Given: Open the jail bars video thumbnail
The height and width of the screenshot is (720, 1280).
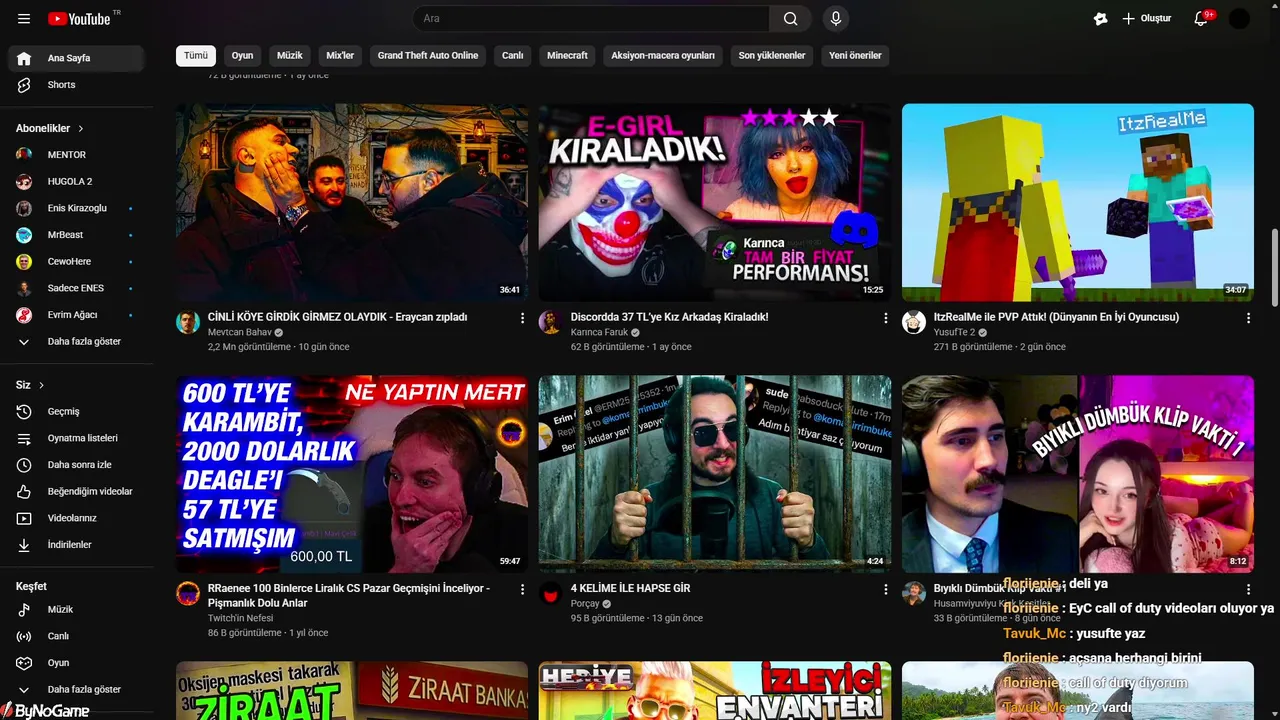Looking at the screenshot, I should click(x=715, y=474).
